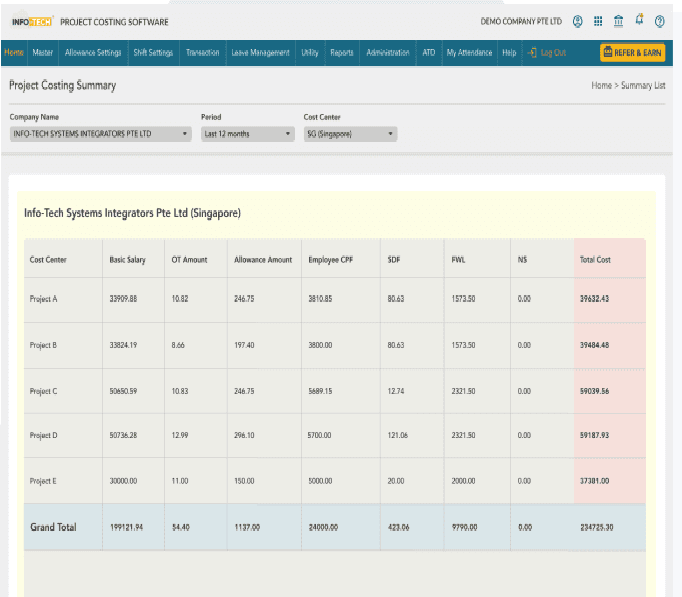
Task: Click the Employee CPF column header
Action: pos(331,260)
